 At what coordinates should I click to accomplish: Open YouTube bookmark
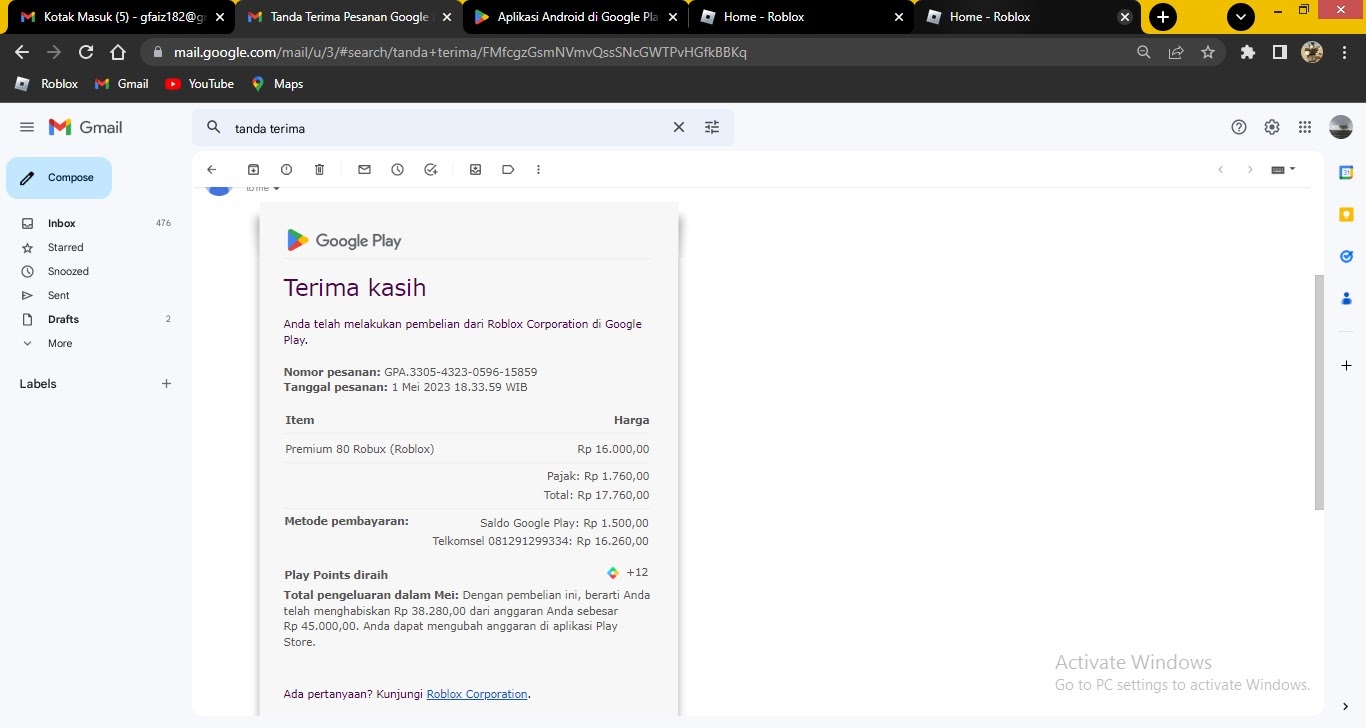pos(199,84)
